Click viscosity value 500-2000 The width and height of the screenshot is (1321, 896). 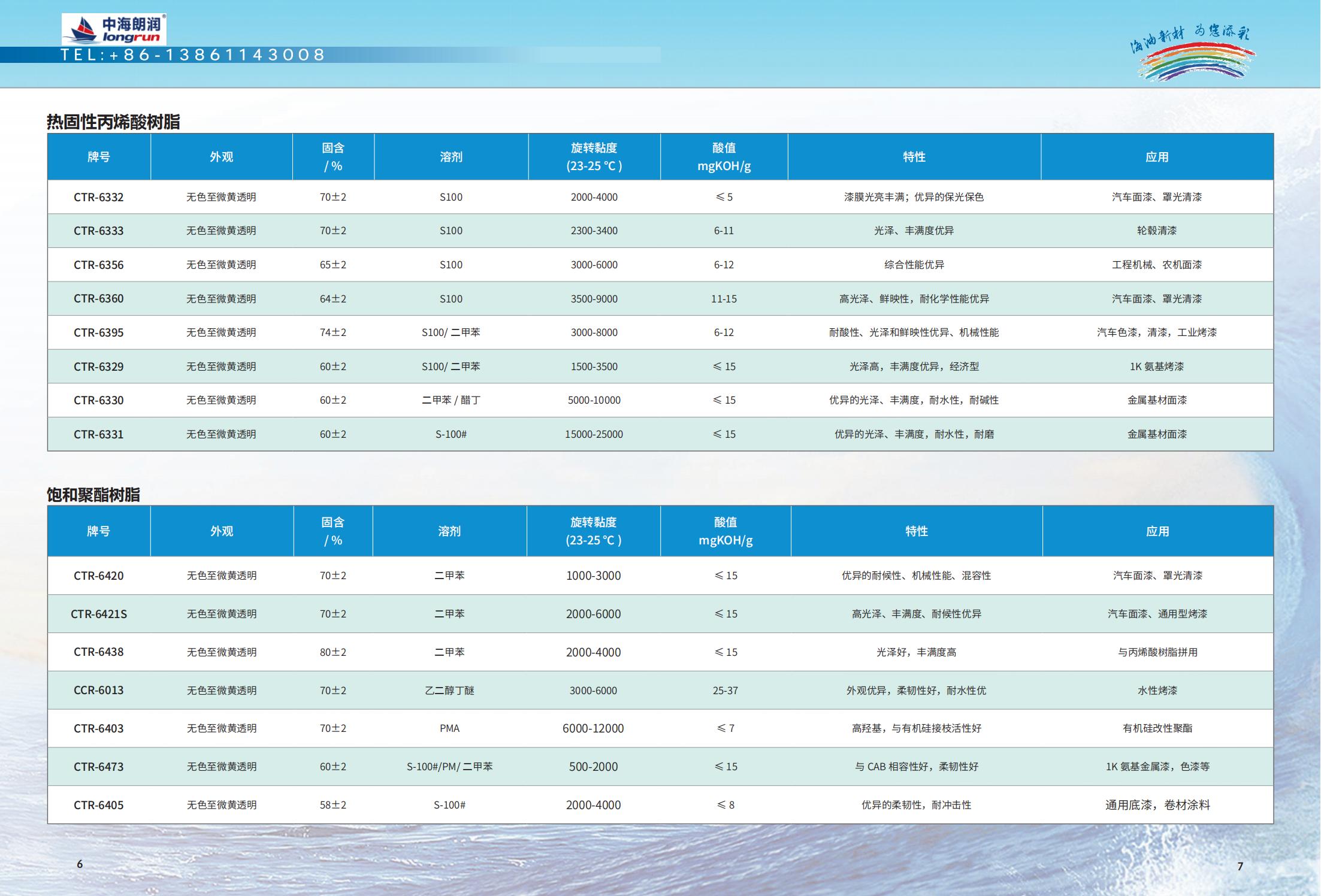593,767
